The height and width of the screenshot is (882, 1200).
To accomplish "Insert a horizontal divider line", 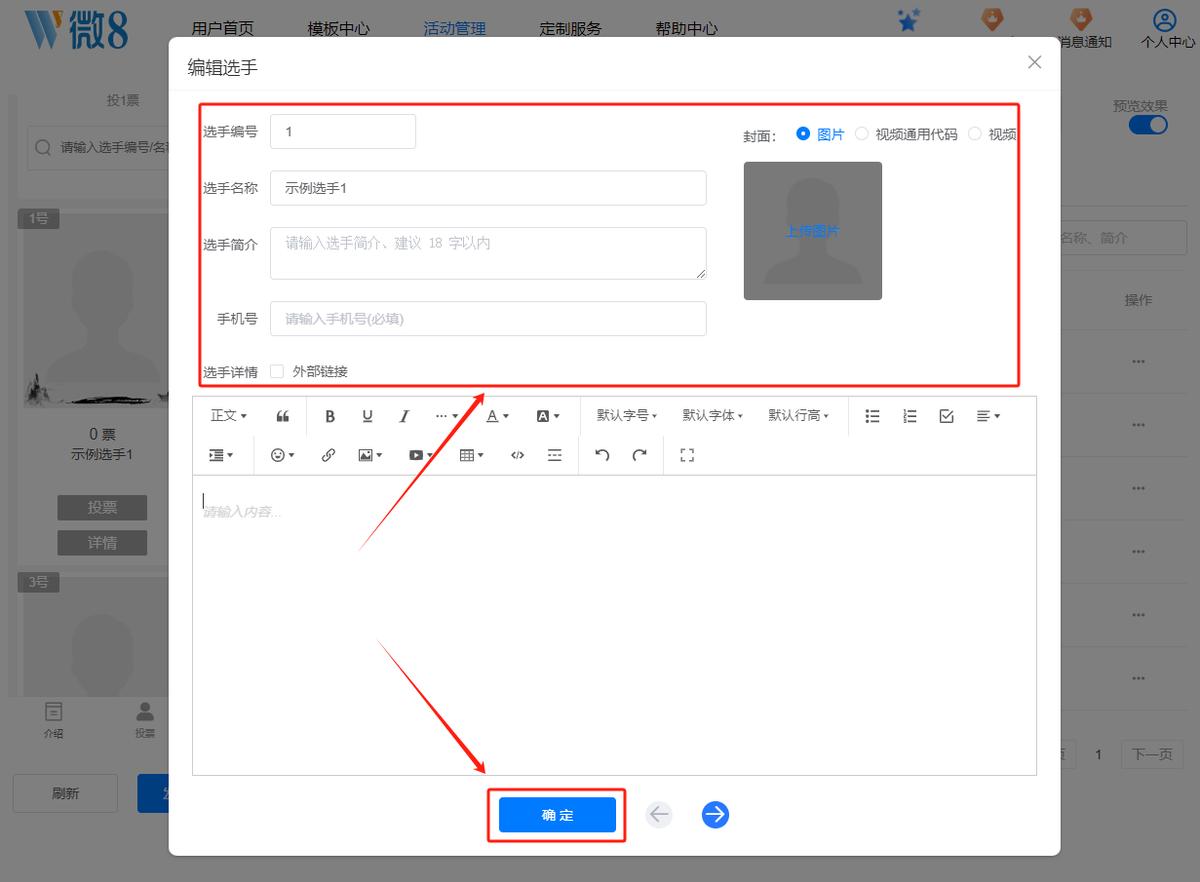I will click(x=554, y=455).
